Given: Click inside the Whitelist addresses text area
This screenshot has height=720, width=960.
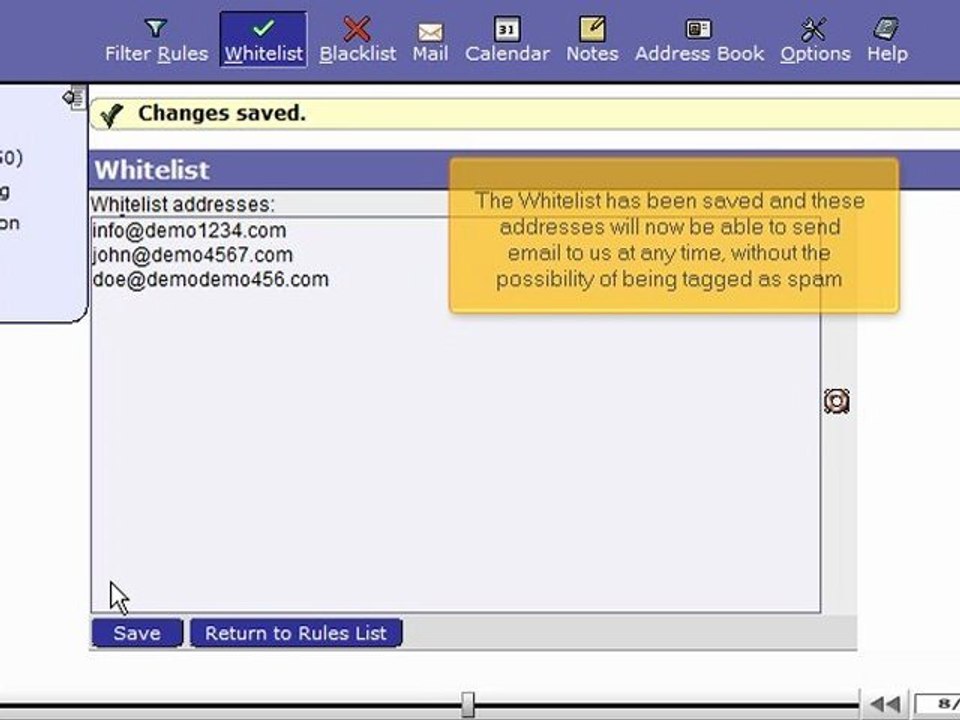Looking at the screenshot, I should (x=456, y=414).
